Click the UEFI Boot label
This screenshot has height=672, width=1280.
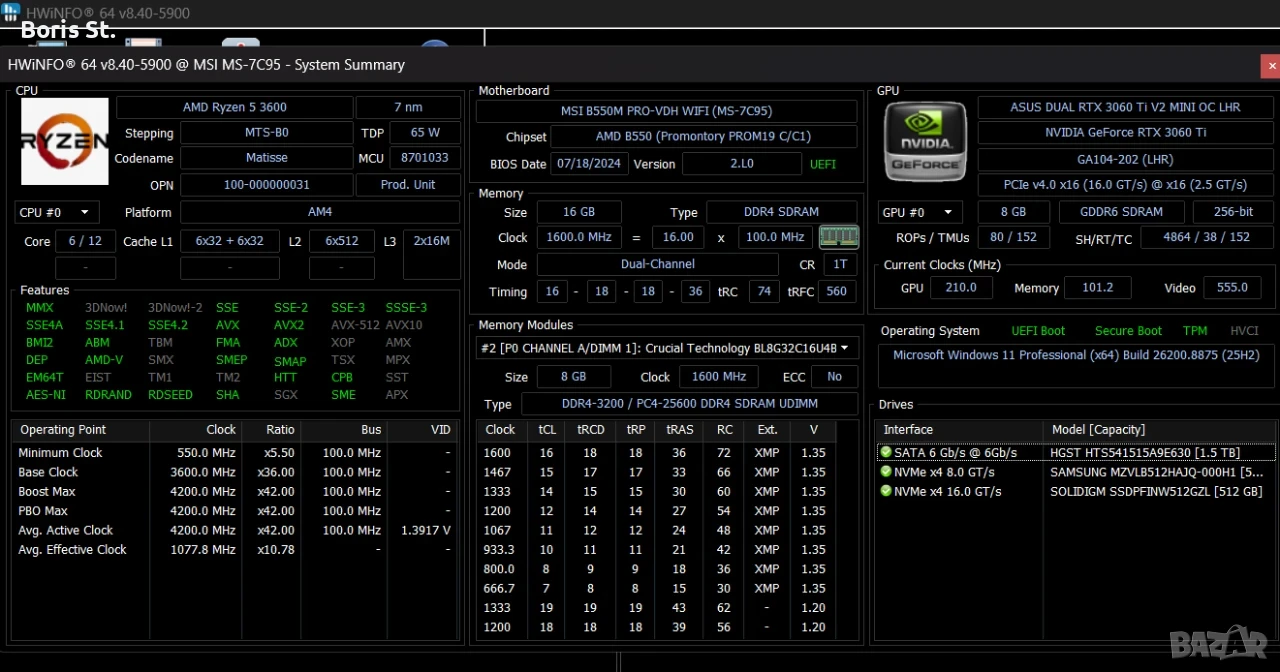pos(1038,331)
